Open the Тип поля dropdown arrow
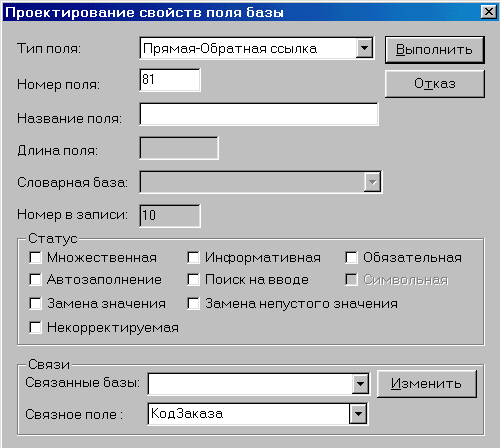 coord(364,48)
